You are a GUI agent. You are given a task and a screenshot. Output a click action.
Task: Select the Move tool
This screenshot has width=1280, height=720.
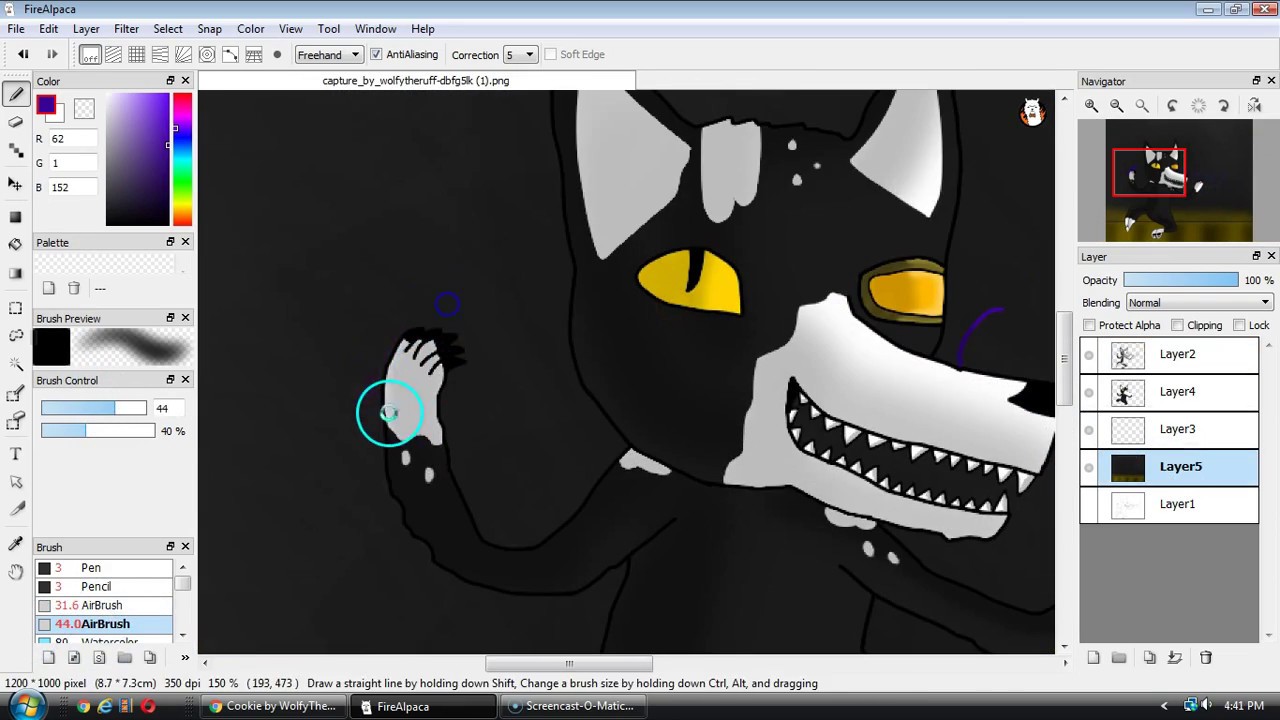15,184
